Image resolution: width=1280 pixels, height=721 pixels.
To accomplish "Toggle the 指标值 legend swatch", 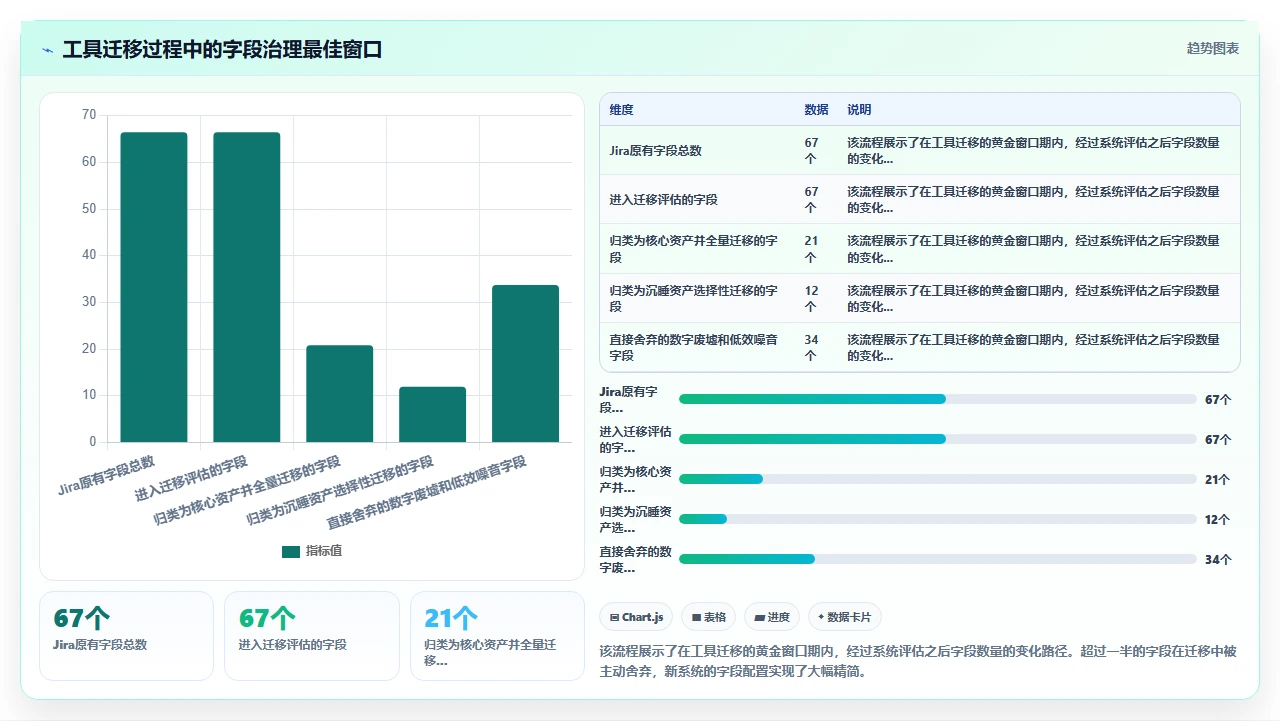I will [x=291, y=551].
